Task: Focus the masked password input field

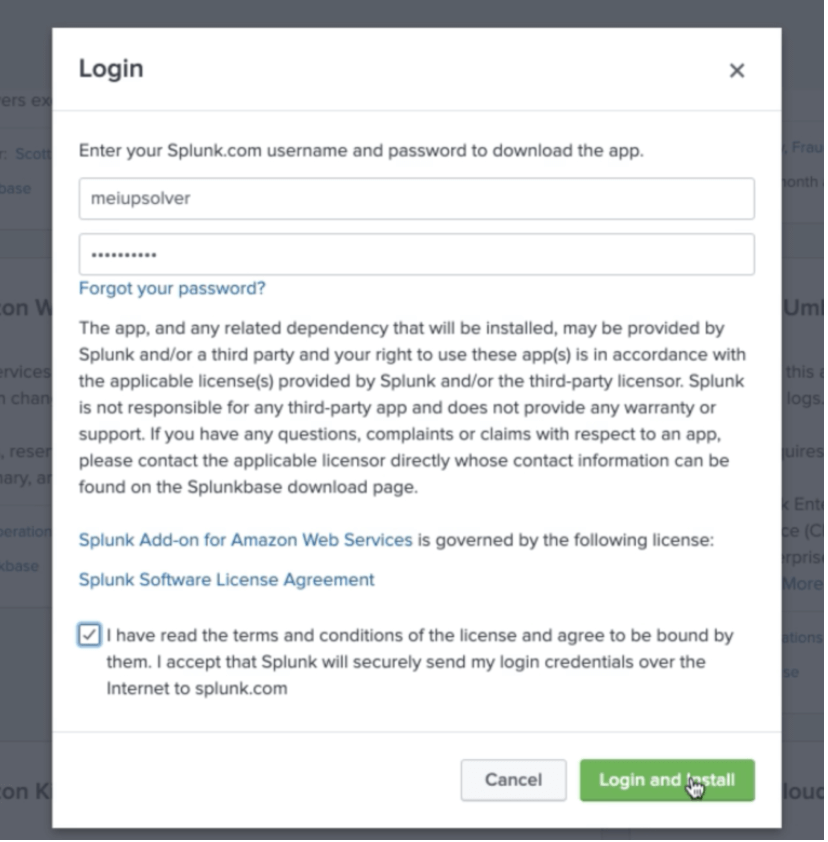Action: click(416, 255)
